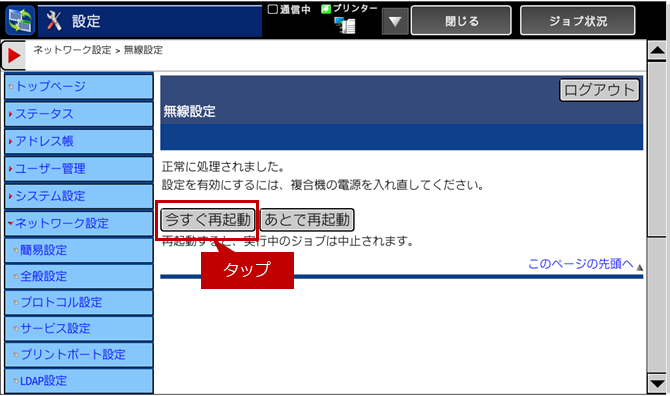Tap the 通信中 indicator
670x396 pixels.
[289, 9]
